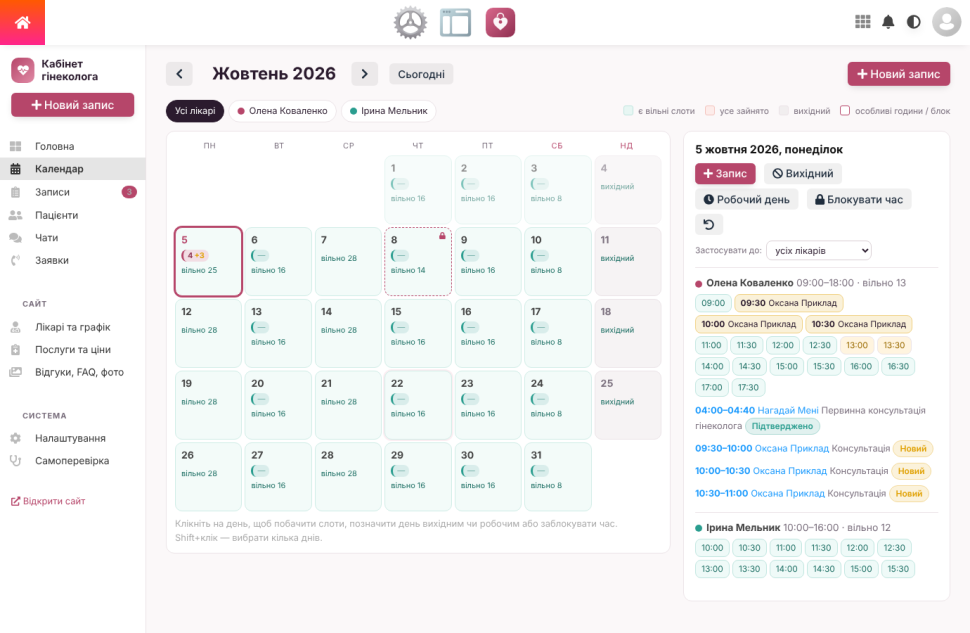Open Пацієнти in sidebar

click(x=73, y=215)
